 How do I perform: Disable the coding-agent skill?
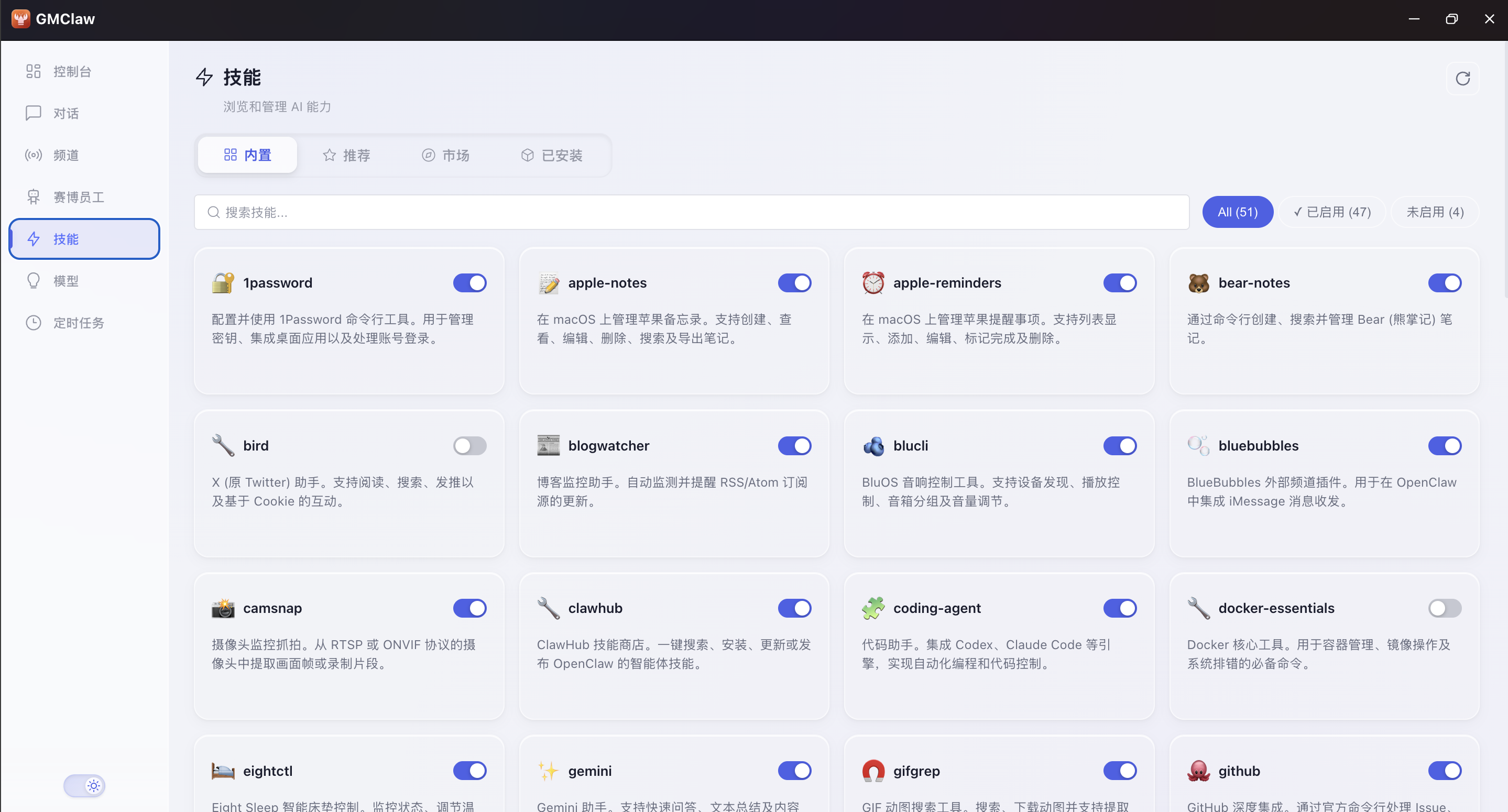1119,608
